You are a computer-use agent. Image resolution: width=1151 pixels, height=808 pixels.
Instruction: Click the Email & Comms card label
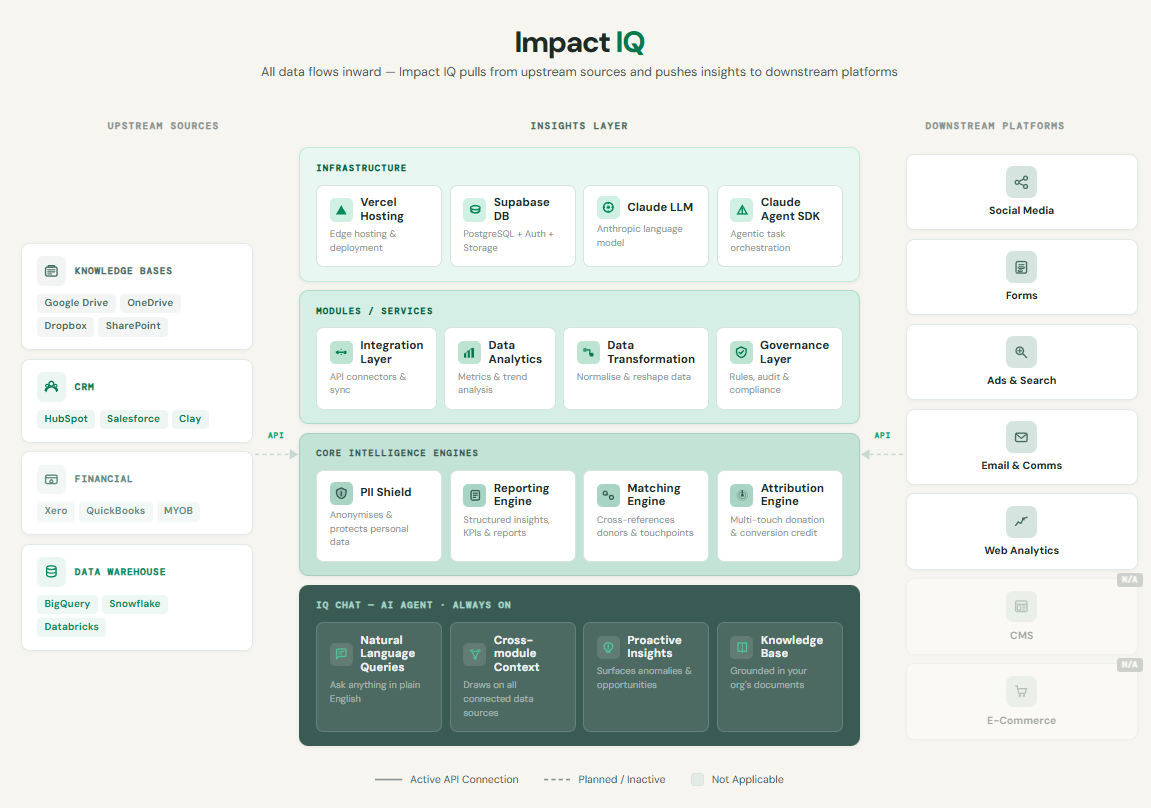1021,465
